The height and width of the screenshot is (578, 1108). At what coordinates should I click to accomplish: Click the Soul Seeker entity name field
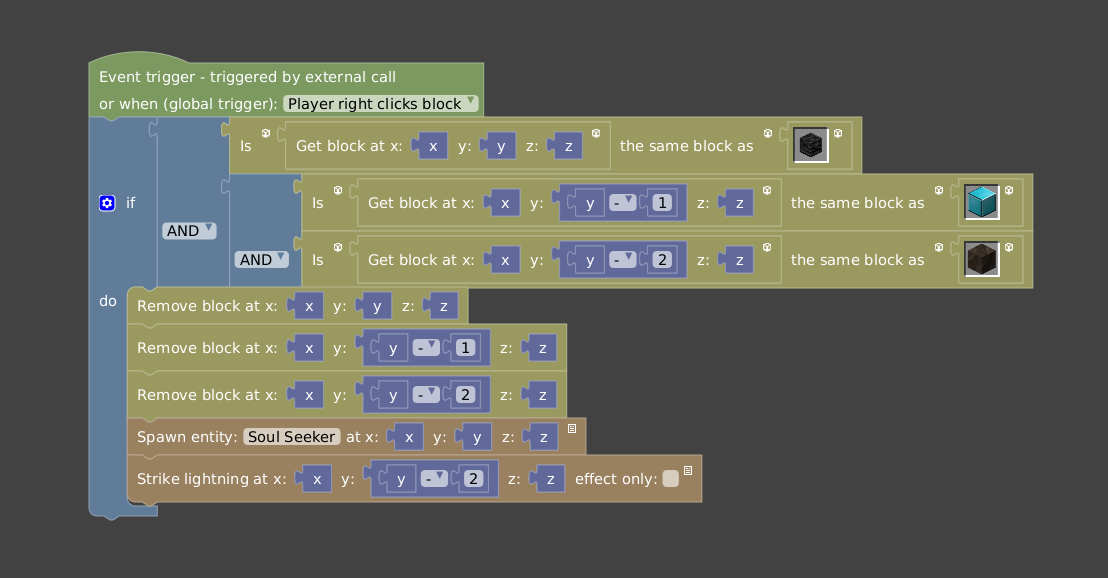[x=291, y=436]
